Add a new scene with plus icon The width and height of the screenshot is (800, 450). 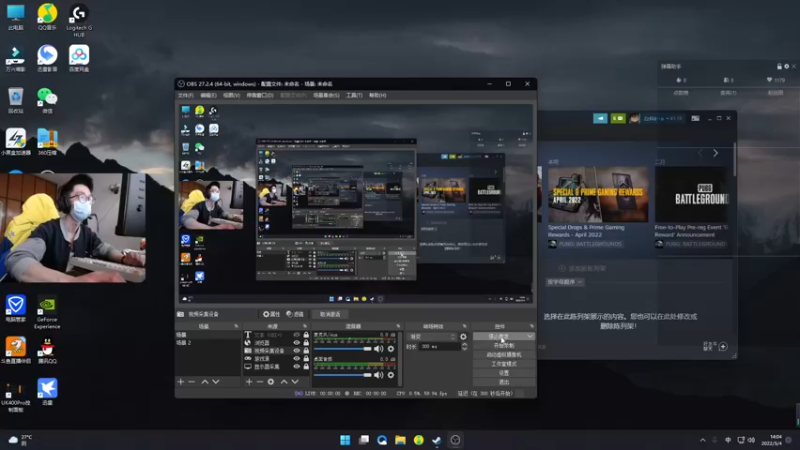(181, 382)
